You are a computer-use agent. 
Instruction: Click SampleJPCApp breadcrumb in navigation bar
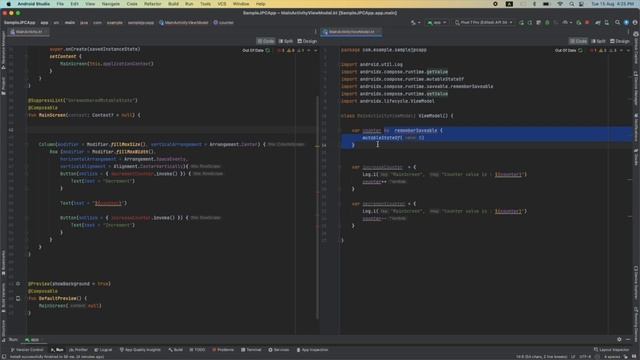19,22
